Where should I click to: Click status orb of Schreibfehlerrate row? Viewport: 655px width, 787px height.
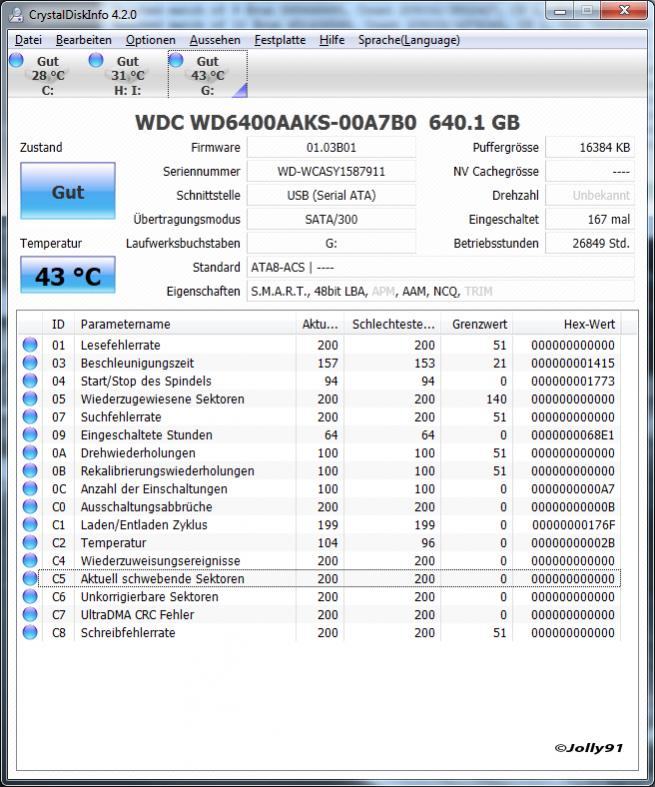point(30,632)
